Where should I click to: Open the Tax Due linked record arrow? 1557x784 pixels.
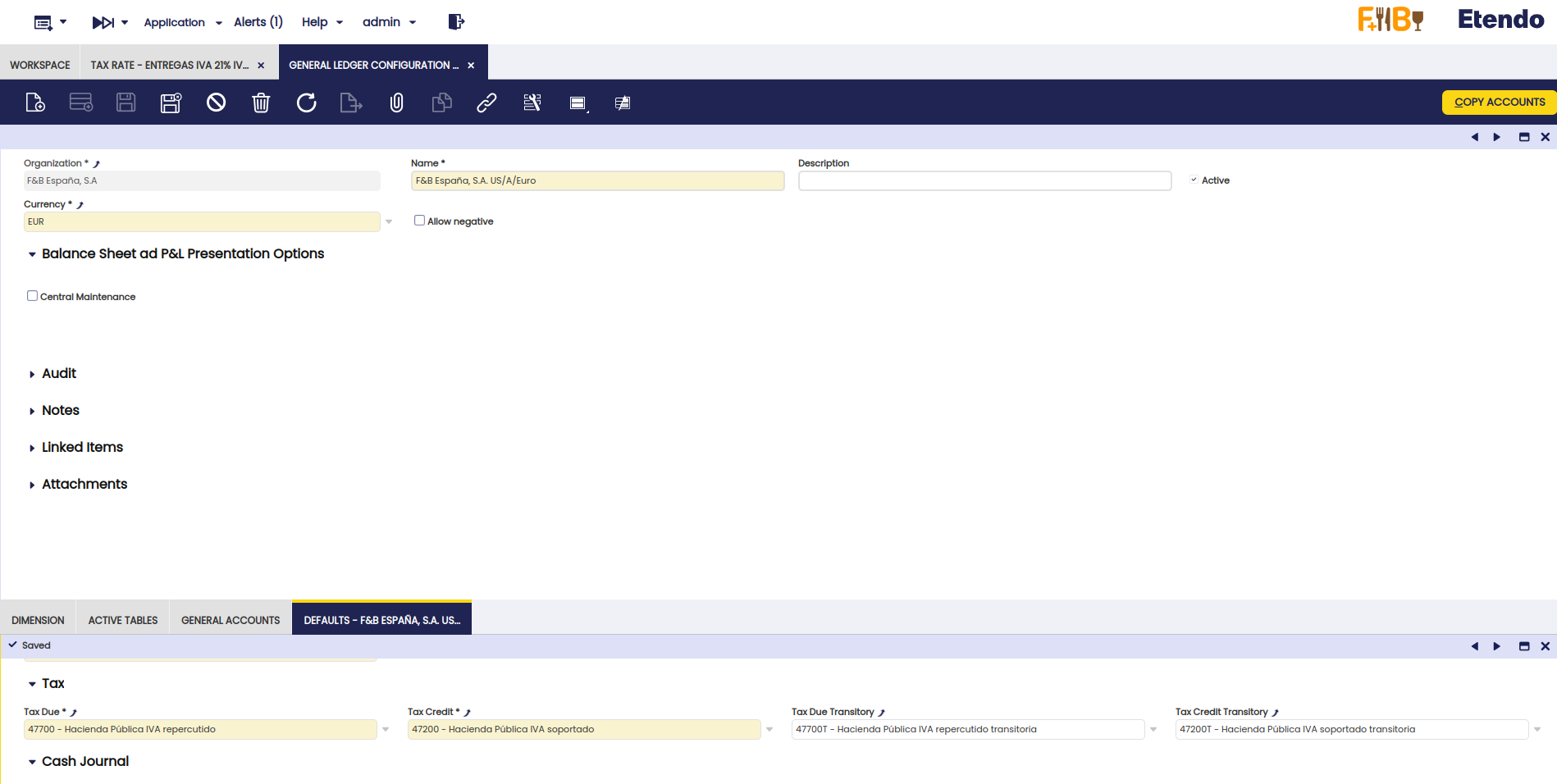pyautogui.click(x=73, y=713)
